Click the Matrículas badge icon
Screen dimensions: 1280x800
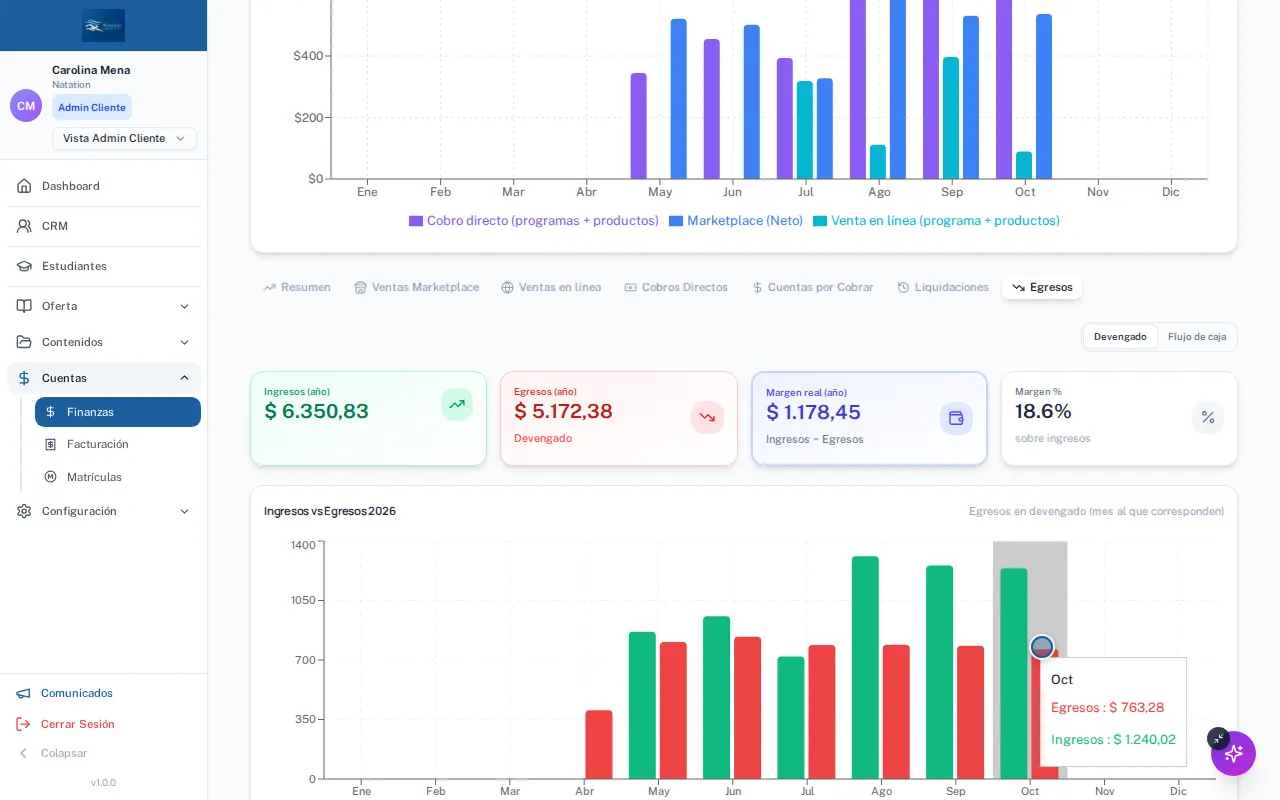coord(50,477)
